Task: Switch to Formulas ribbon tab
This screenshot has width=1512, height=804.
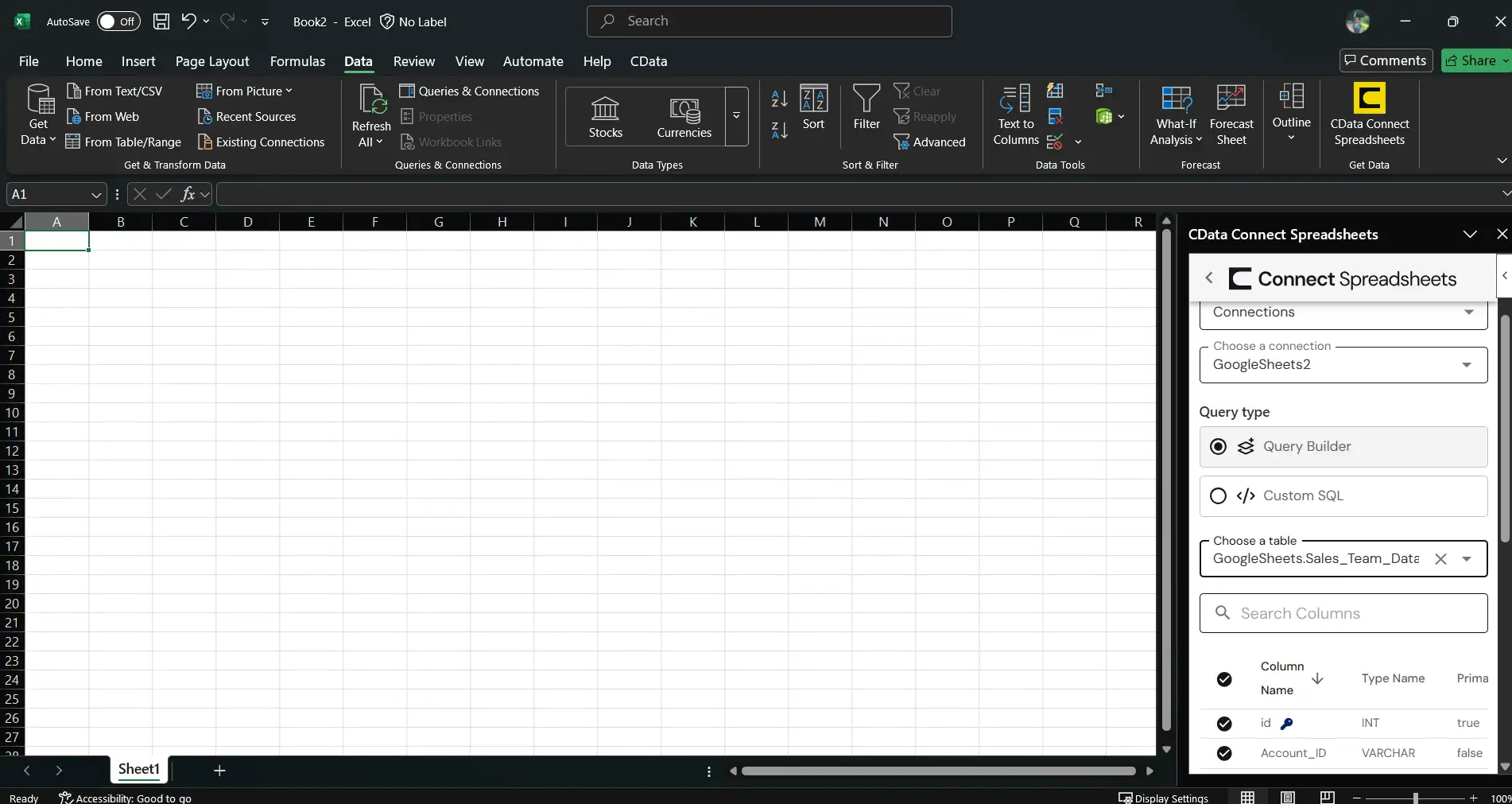Action: (x=297, y=61)
